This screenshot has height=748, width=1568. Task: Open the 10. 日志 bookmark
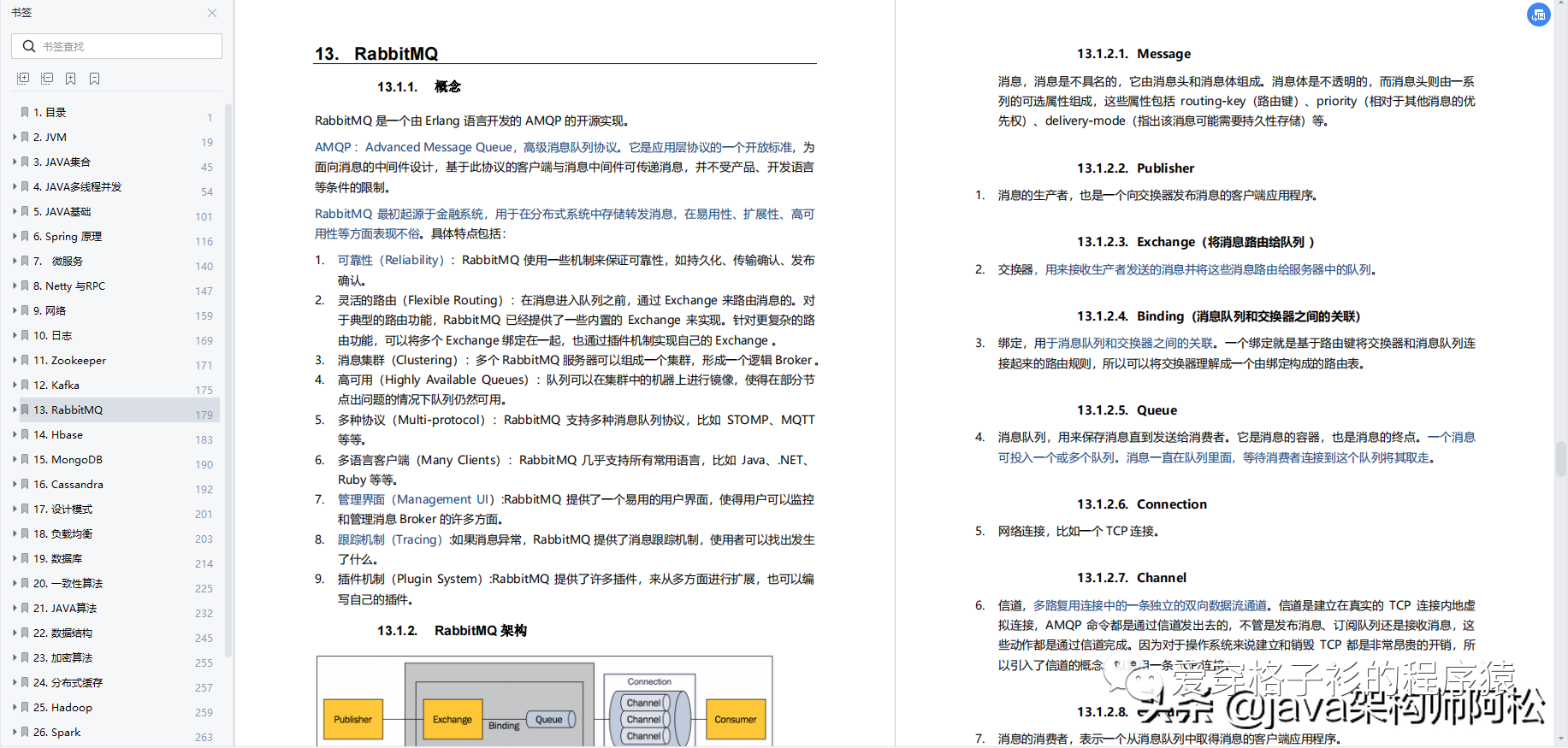click(52, 335)
